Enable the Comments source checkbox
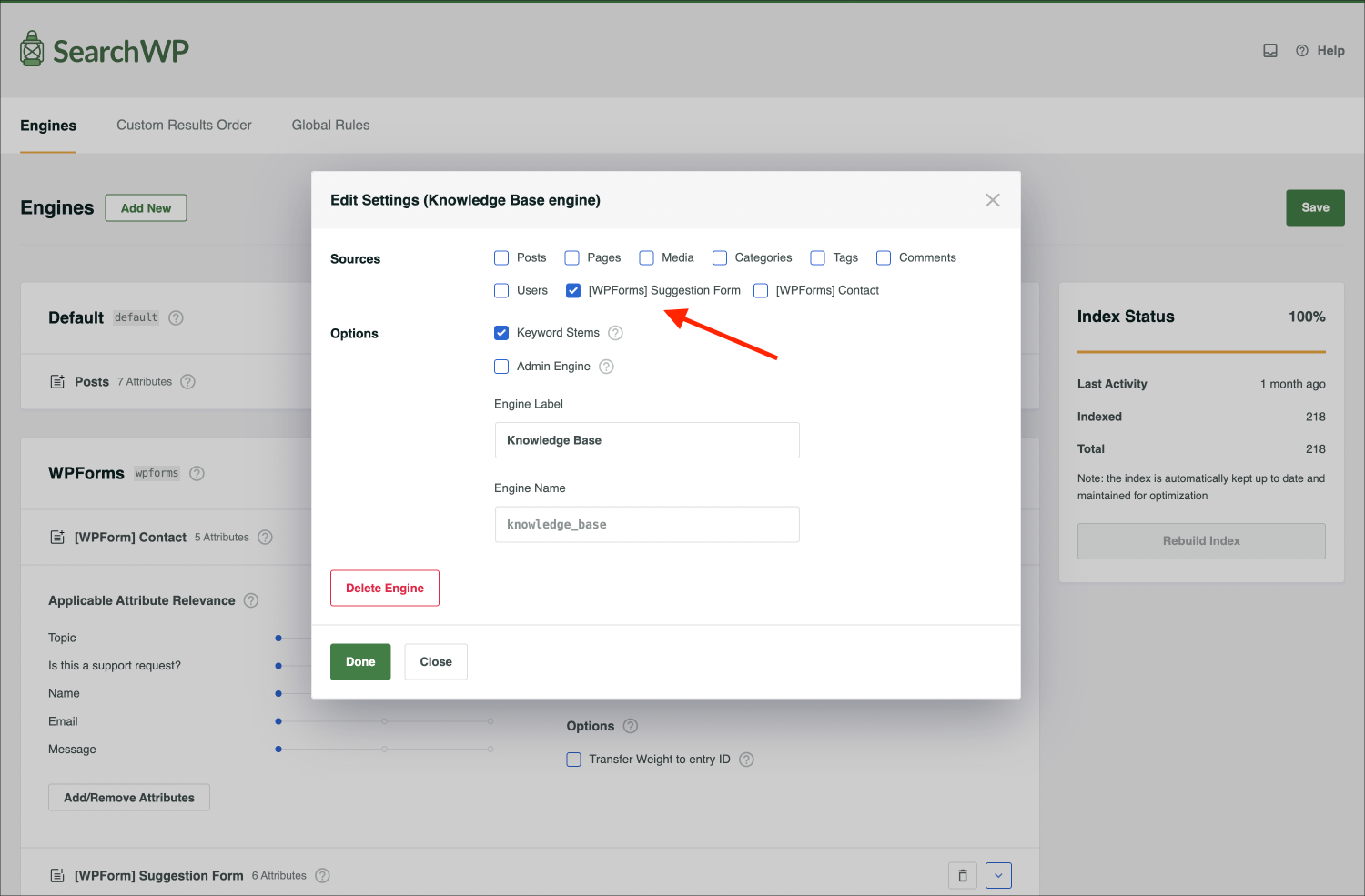Viewport: 1365px width, 896px height. coord(884,257)
